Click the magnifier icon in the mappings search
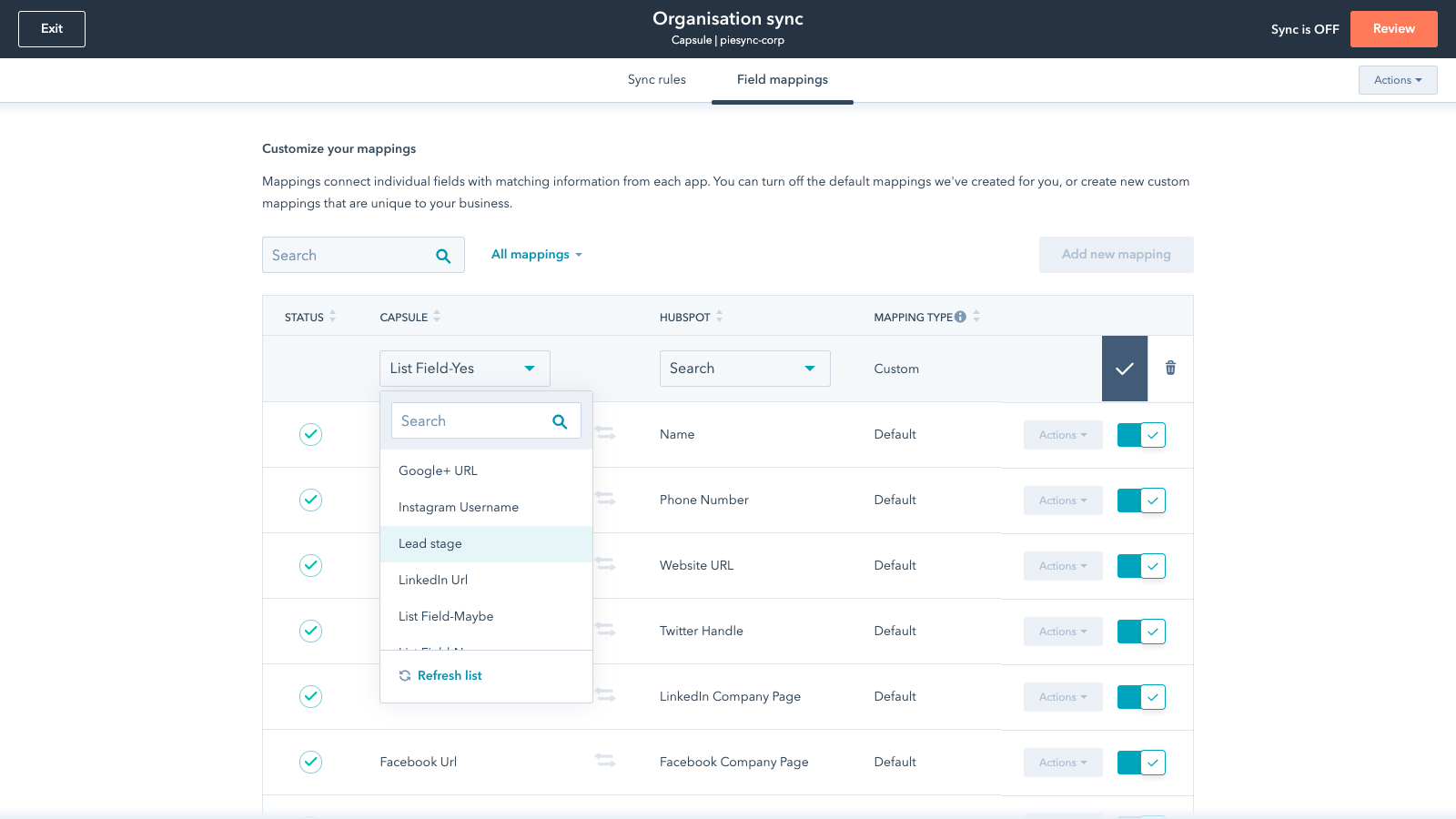 click(443, 256)
